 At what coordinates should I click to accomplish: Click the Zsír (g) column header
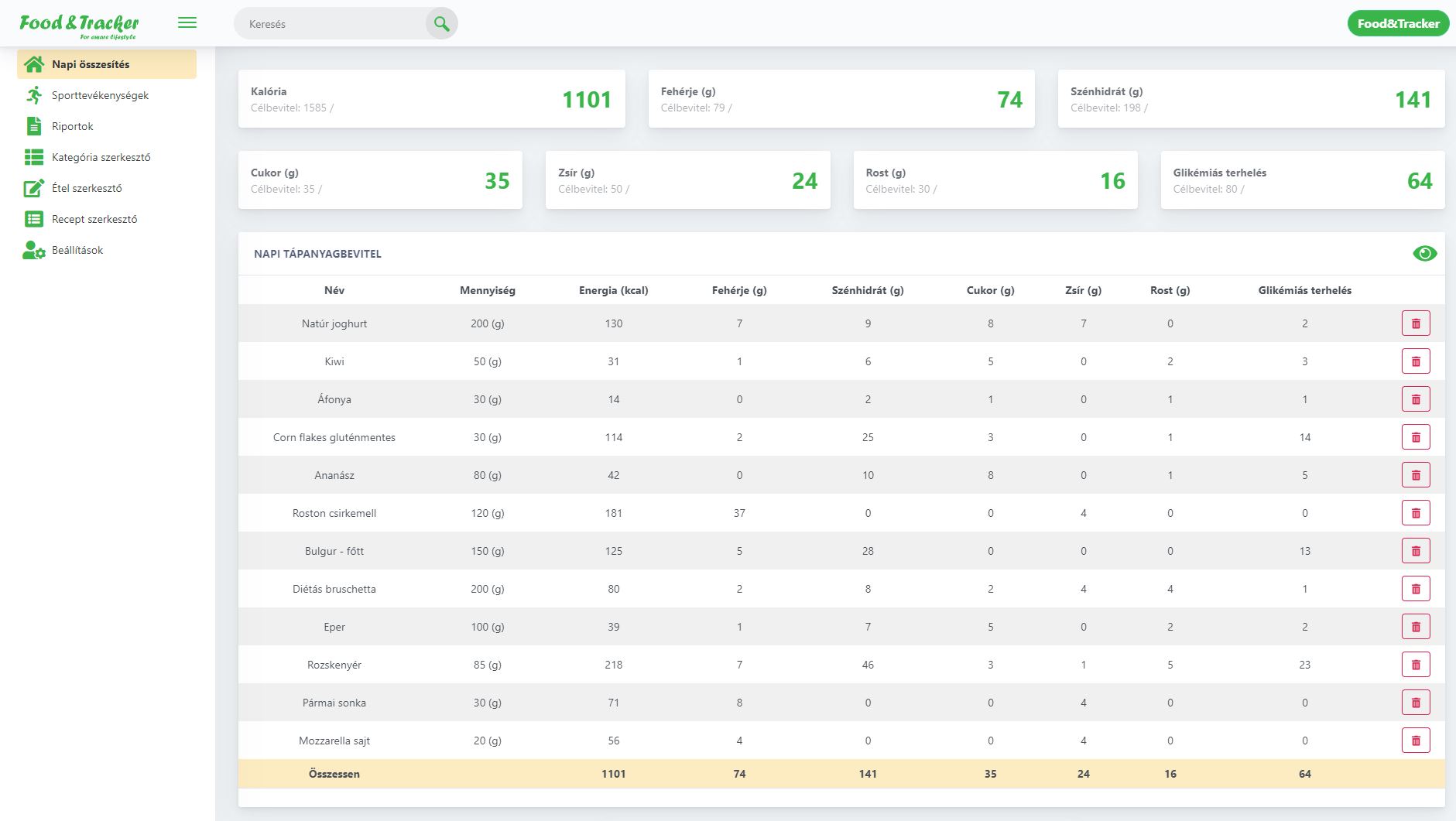1084,290
